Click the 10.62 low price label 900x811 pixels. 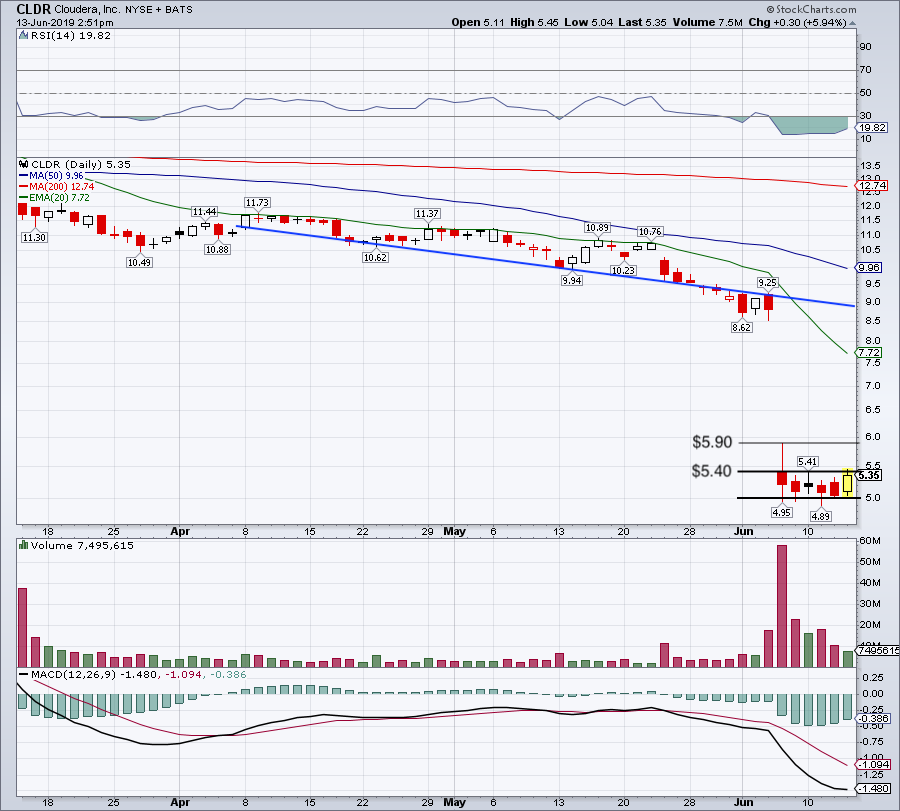tap(375, 258)
